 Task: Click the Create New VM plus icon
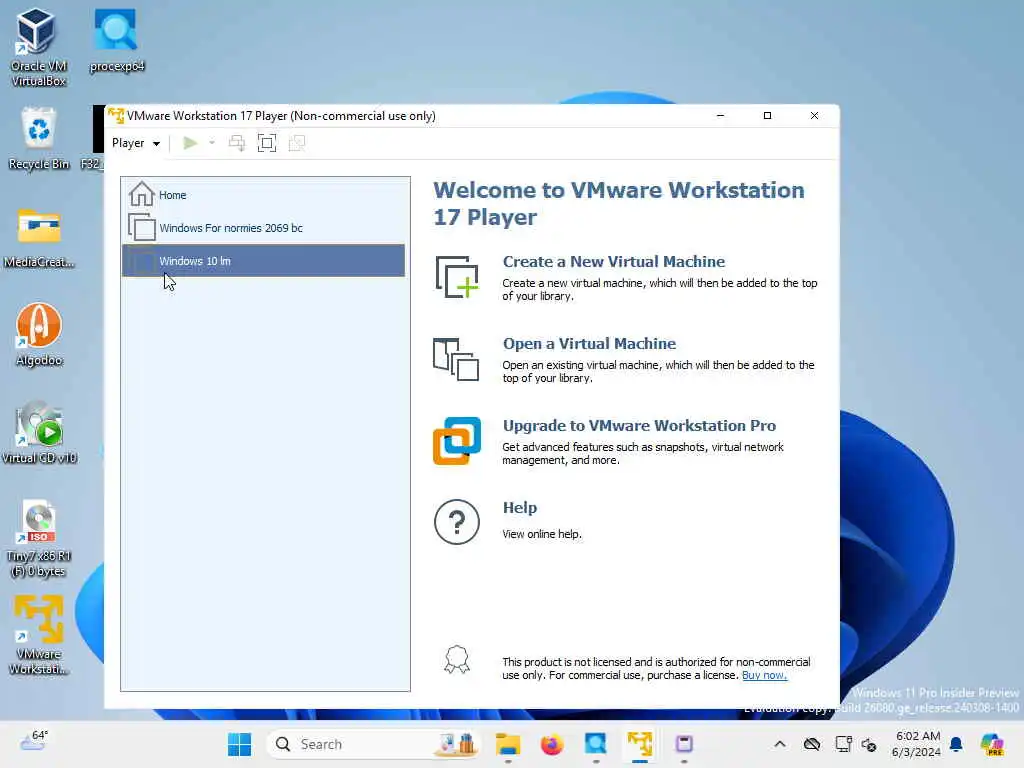456,277
